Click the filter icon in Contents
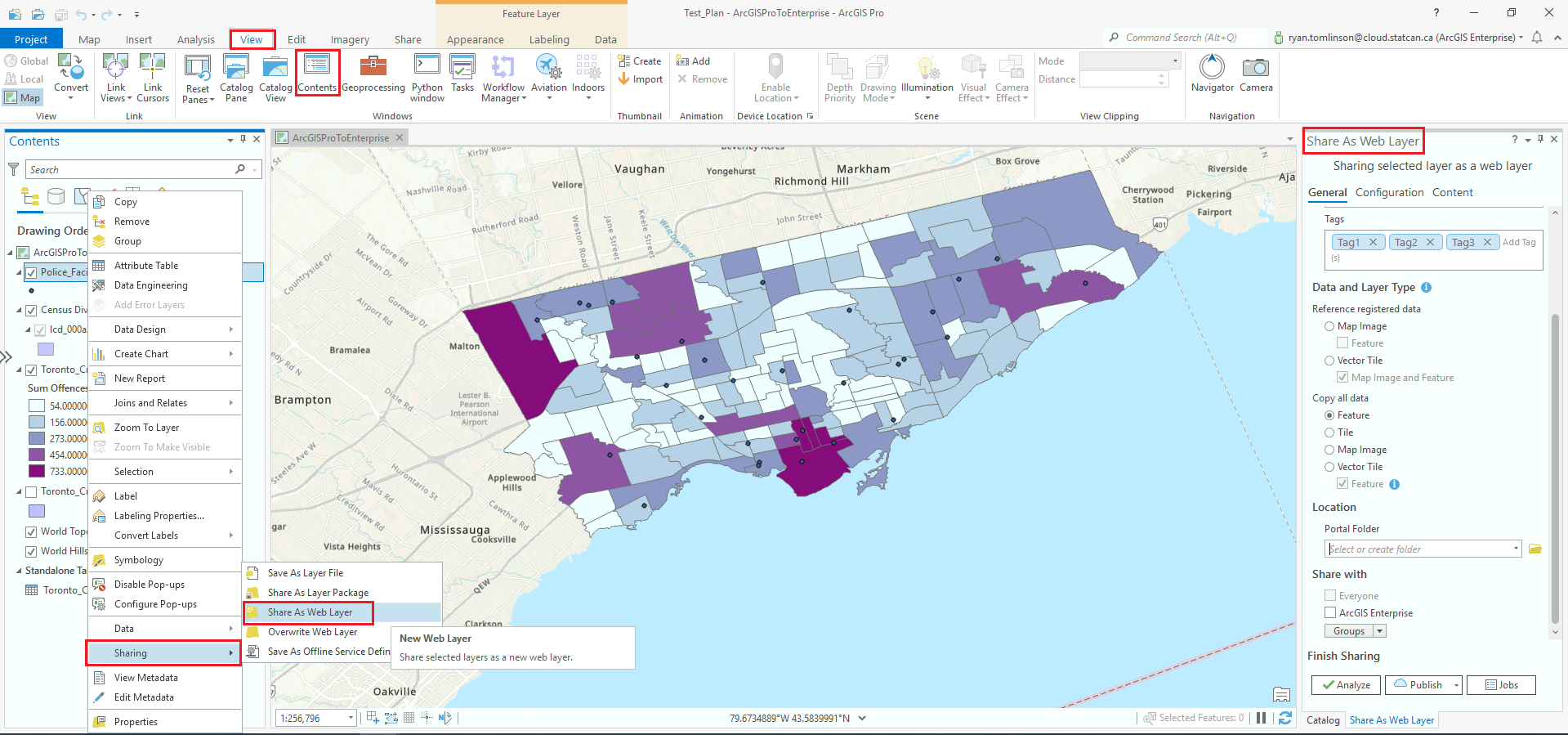This screenshot has height=735, width=1568. (14, 169)
